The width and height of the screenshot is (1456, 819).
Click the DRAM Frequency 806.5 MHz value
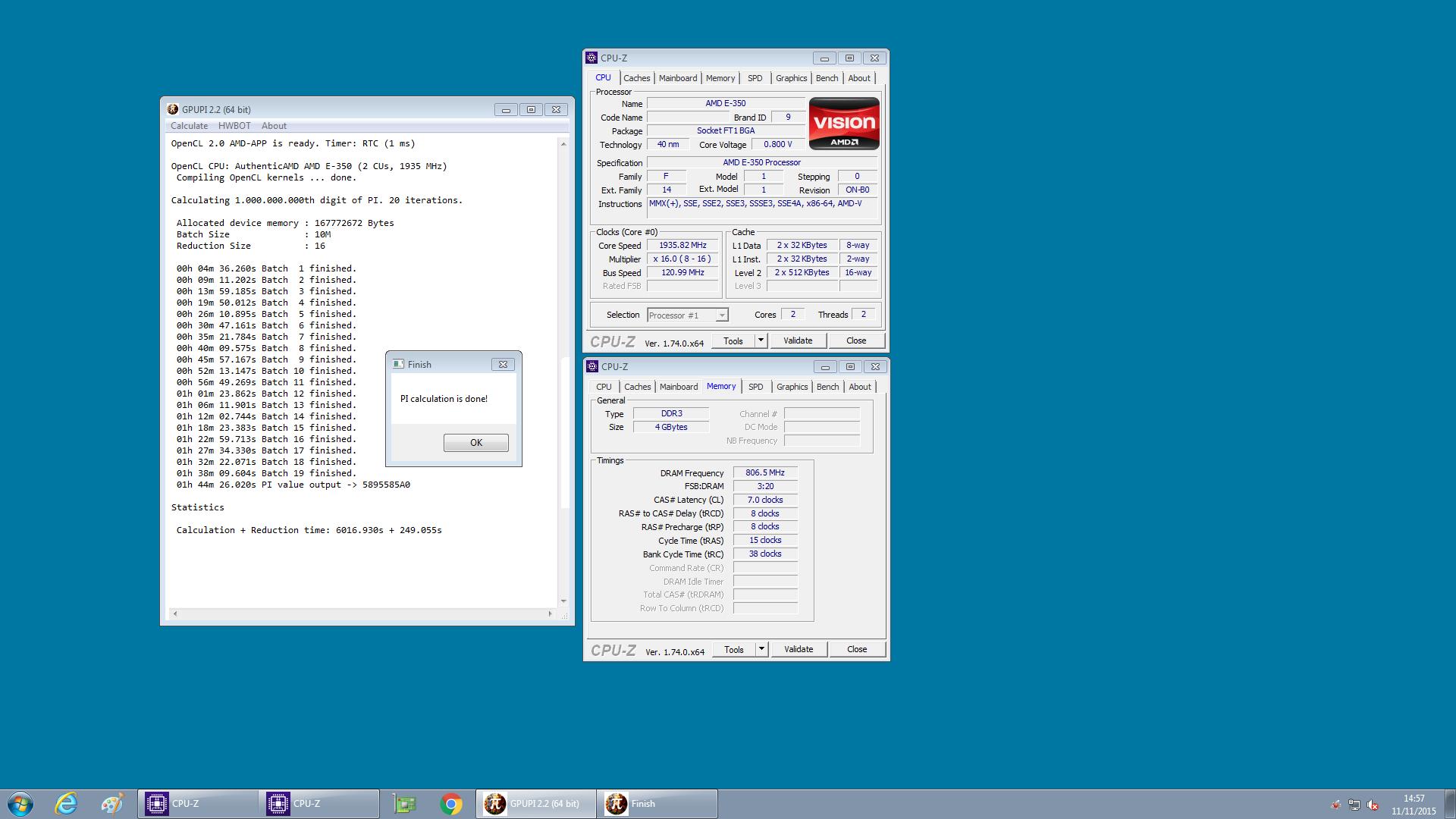764,472
